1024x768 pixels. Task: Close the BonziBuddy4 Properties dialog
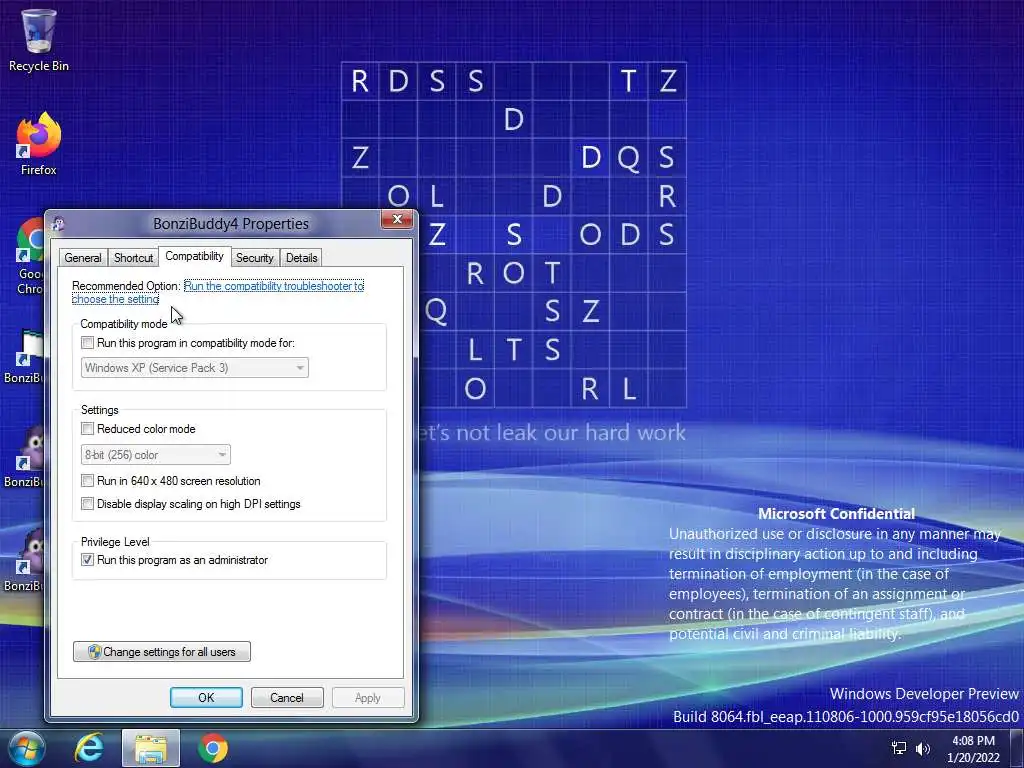tap(397, 219)
